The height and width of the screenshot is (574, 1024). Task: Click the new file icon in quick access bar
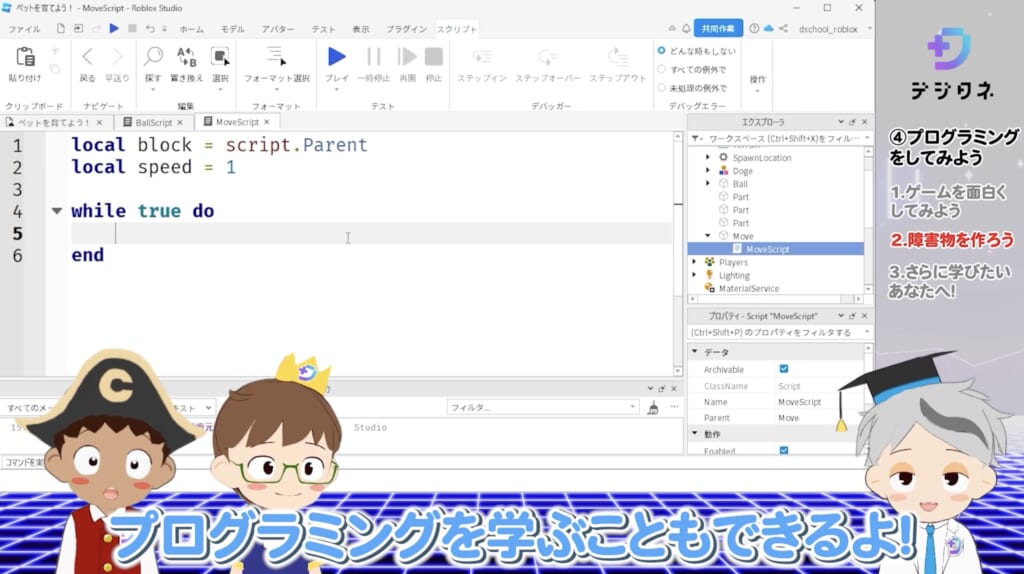click(61, 29)
